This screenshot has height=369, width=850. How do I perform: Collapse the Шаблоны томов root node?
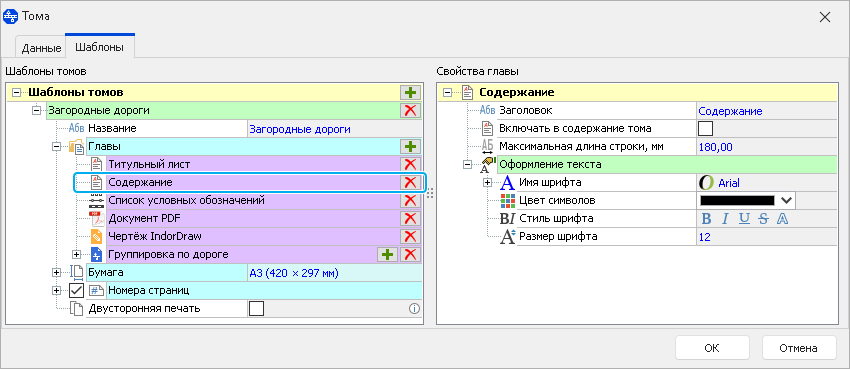pos(16,93)
